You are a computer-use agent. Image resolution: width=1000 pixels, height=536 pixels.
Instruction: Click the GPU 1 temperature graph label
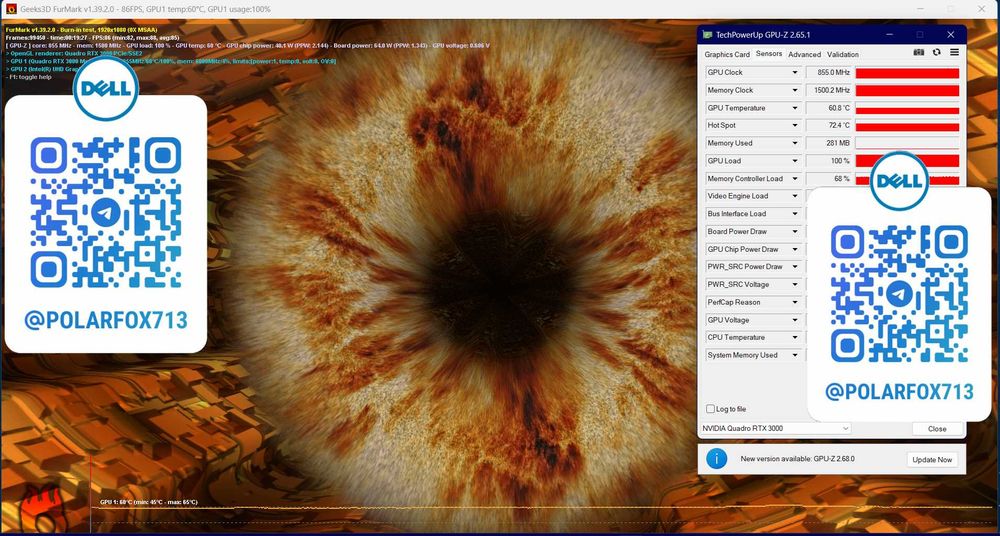pyautogui.click(x=149, y=502)
